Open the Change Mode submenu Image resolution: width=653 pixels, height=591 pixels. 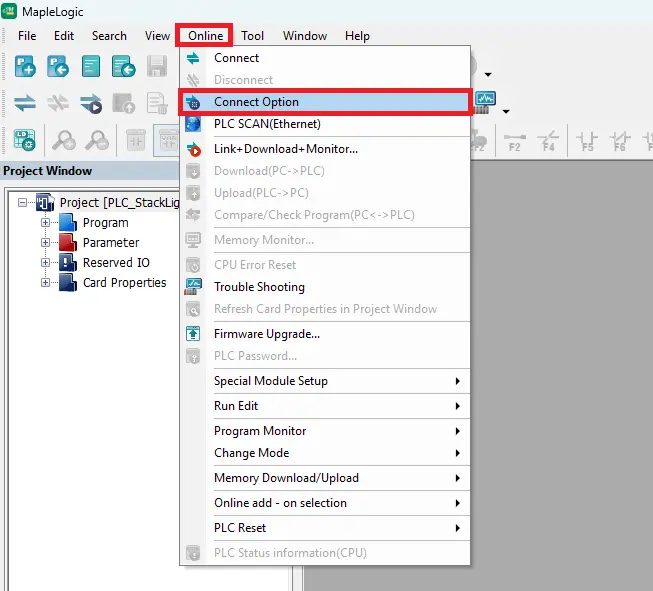[x=325, y=453]
